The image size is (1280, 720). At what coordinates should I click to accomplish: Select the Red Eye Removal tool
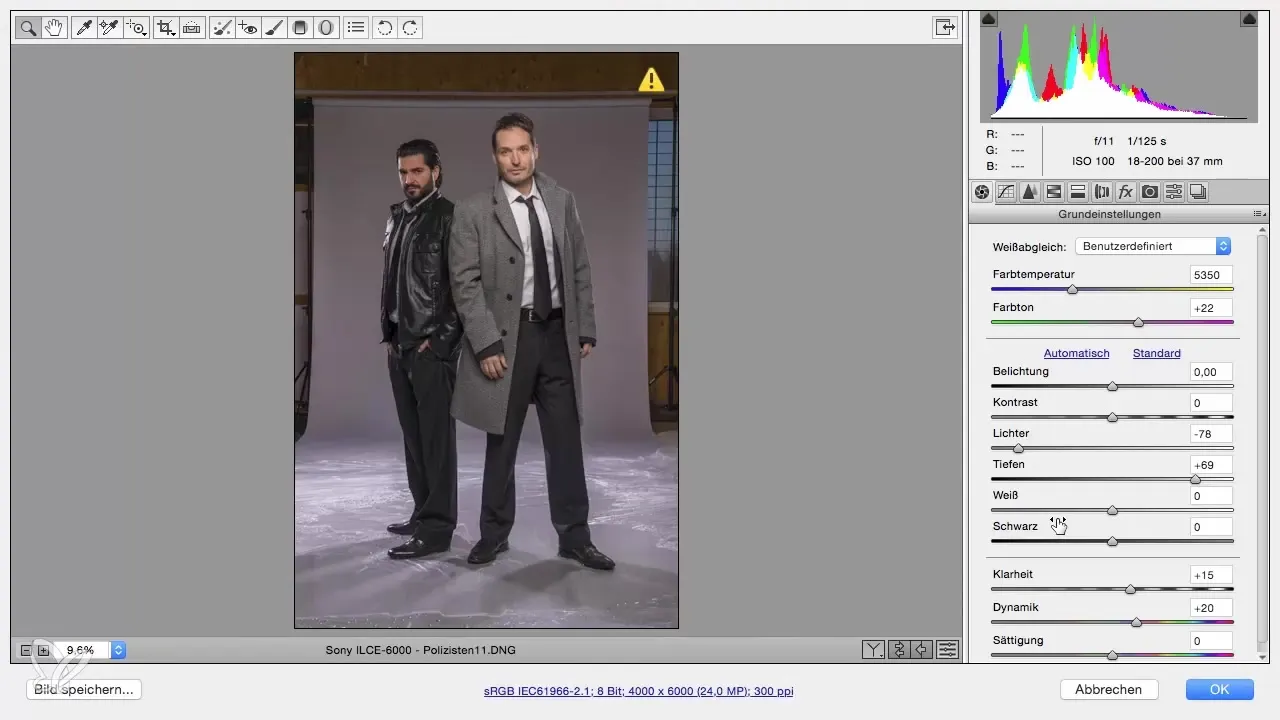[248, 28]
